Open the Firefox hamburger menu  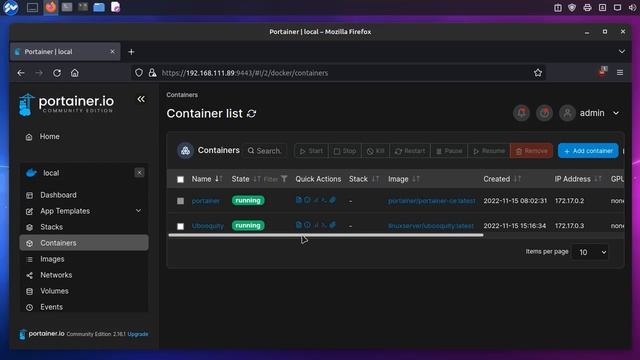coord(620,73)
